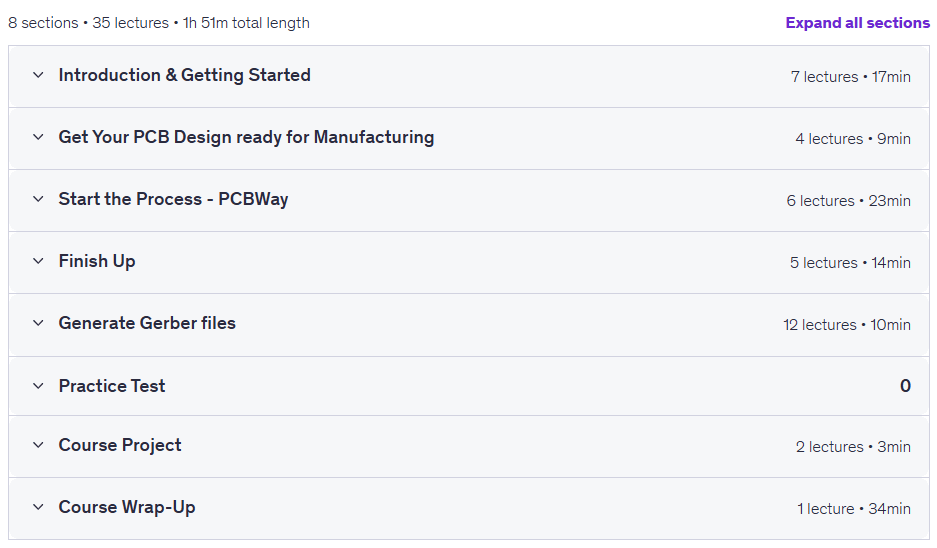Viewport: 937px width, 548px height.
Task: Click the Generate Gerber files heading
Action: 147,323
